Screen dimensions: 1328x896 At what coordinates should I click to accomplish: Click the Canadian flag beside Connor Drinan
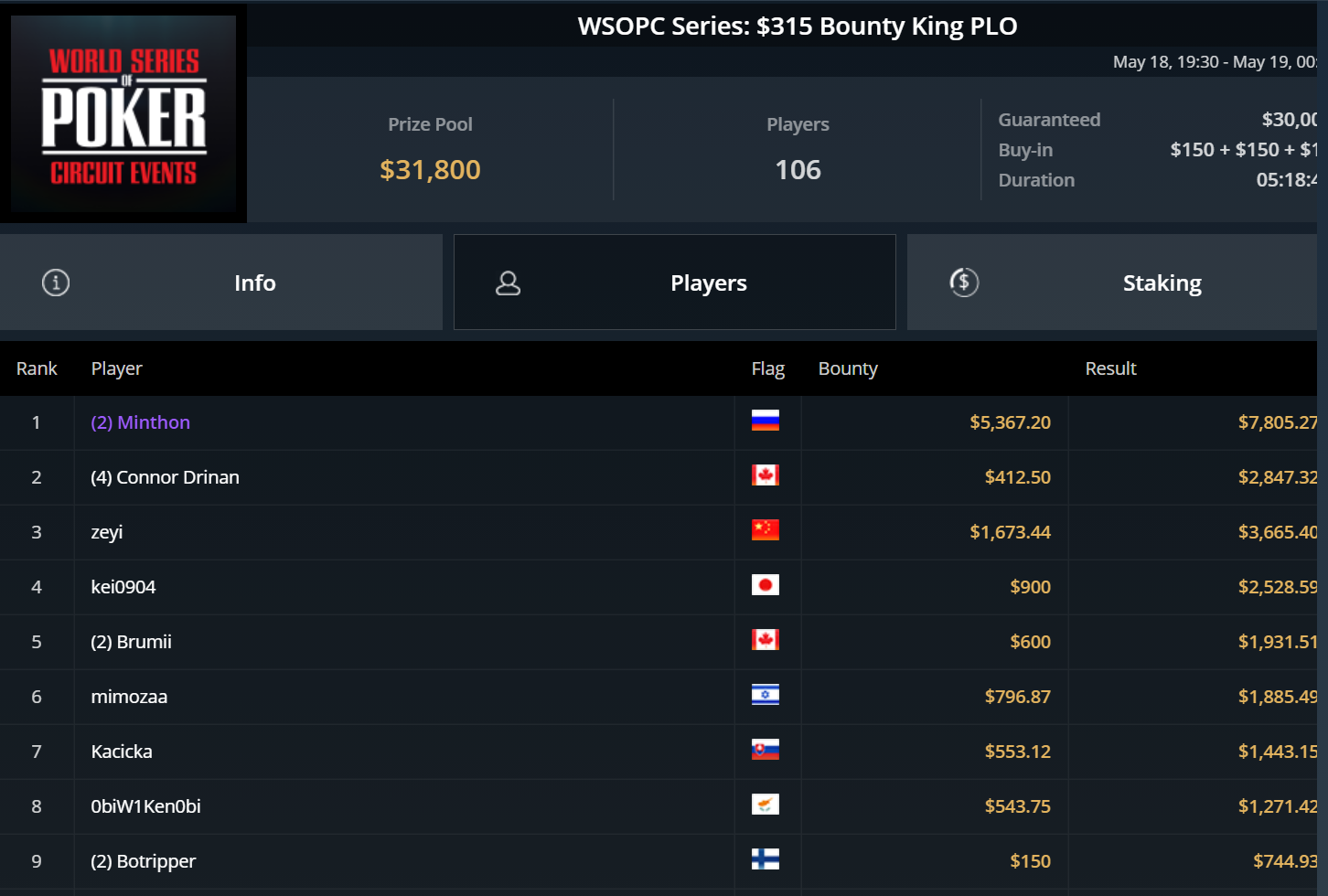click(x=765, y=475)
